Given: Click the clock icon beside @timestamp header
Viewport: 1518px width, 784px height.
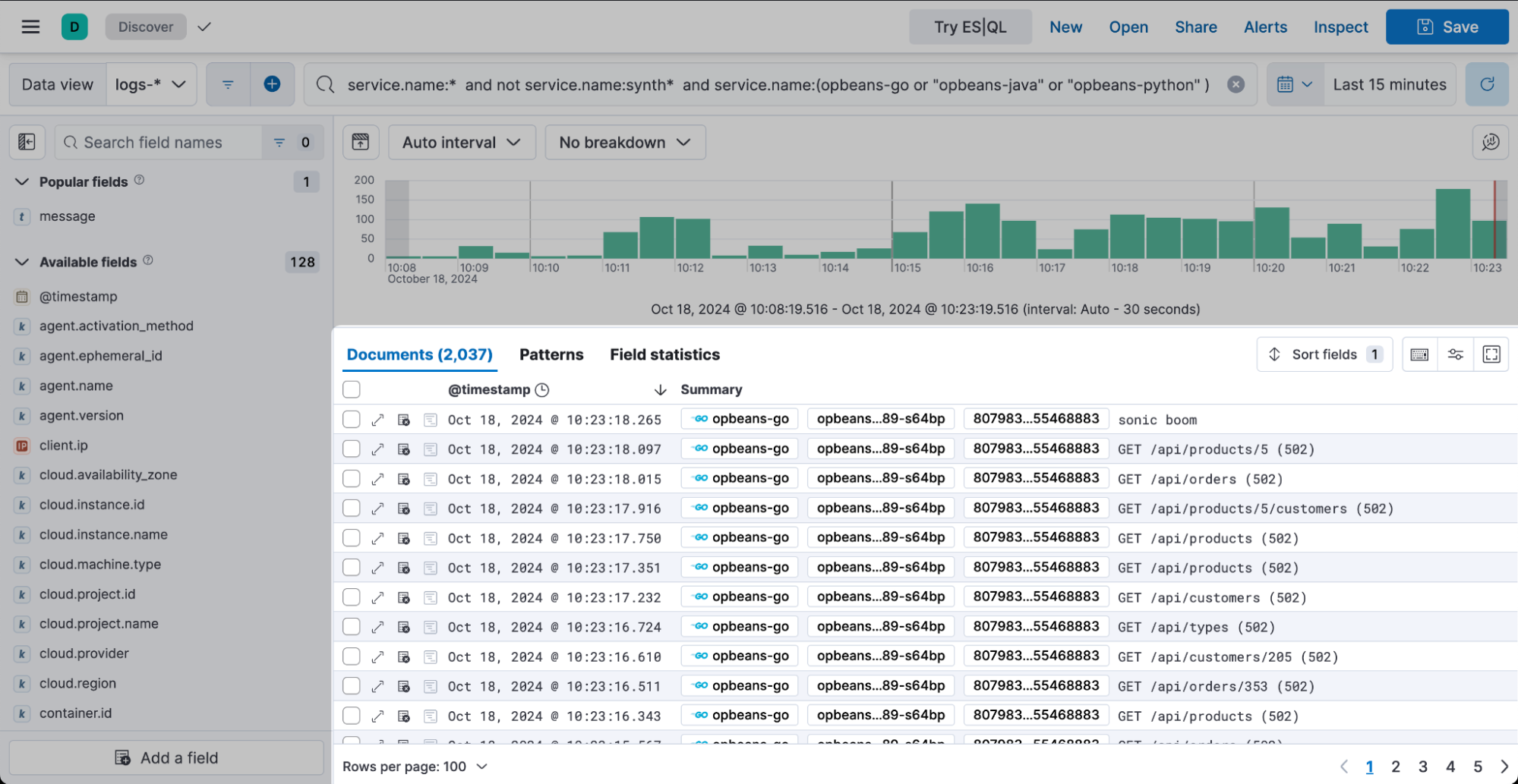Looking at the screenshot, I should point(541,389).
